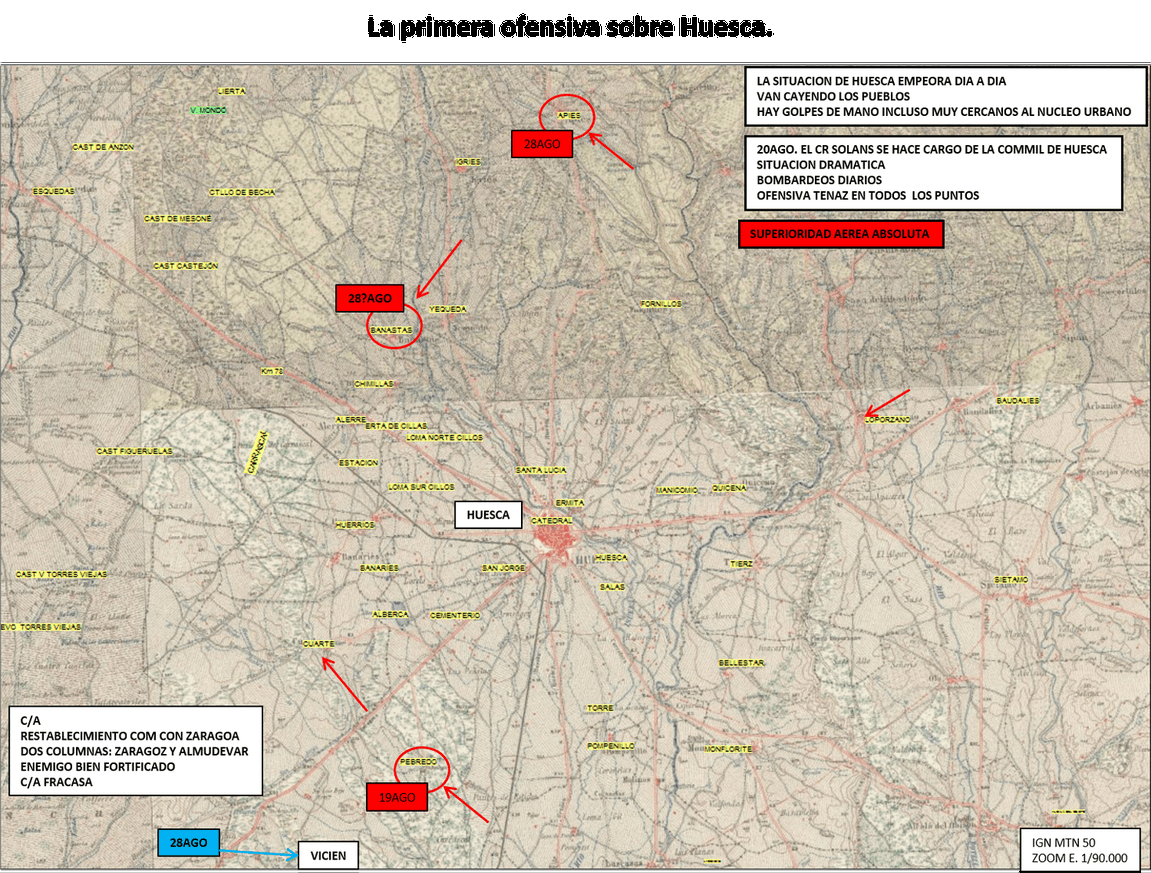Click the TIERZ label
1151x873 pixels.
741,564
